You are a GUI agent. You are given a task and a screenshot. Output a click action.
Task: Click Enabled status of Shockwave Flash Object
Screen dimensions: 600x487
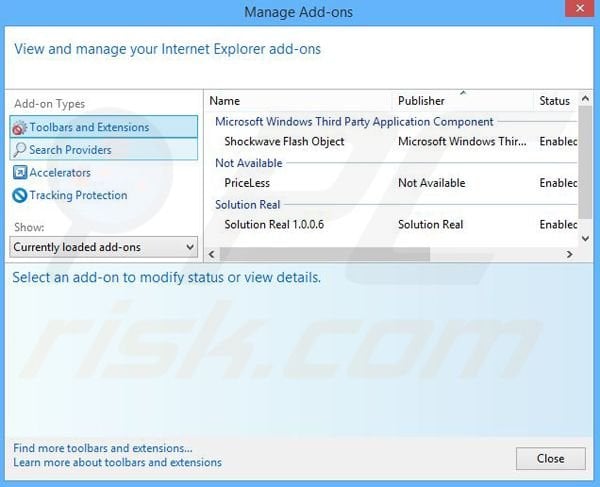click(558, 142)
